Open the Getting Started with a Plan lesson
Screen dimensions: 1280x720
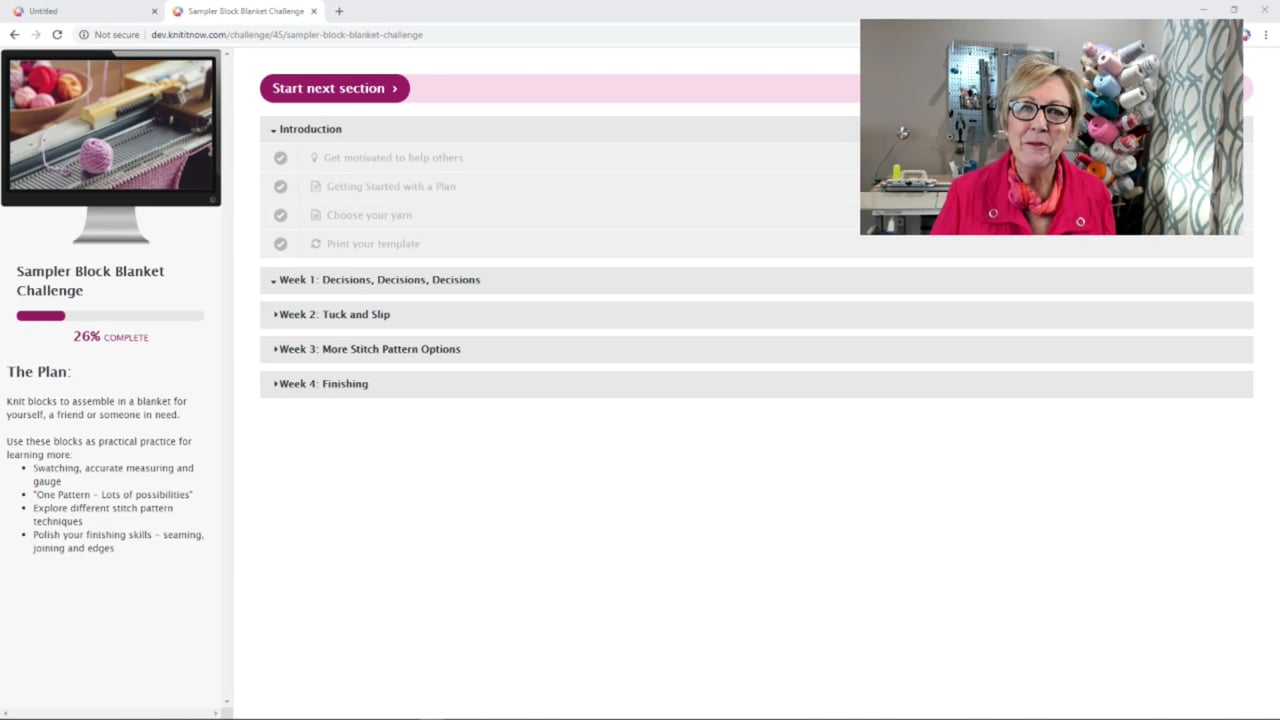[x=391, y=186]
